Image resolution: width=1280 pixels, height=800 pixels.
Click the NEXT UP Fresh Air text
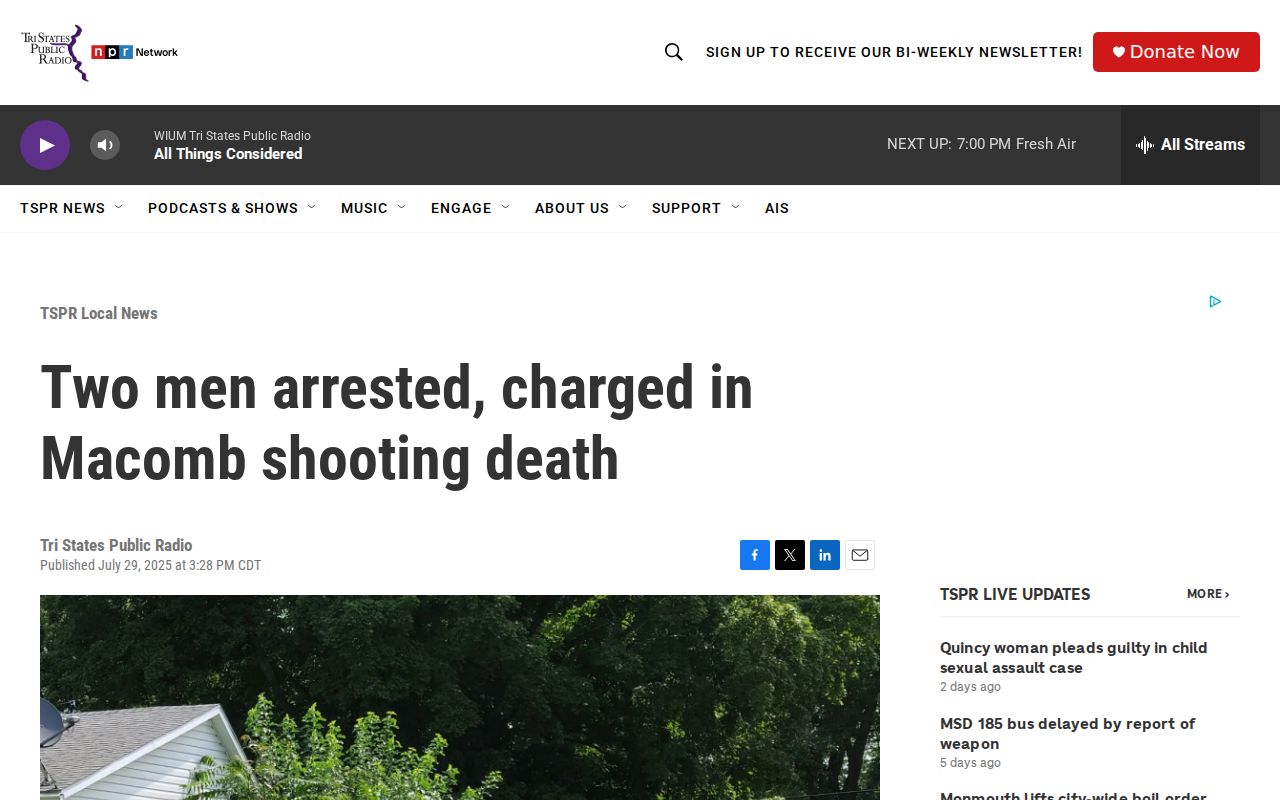(981, 144)
